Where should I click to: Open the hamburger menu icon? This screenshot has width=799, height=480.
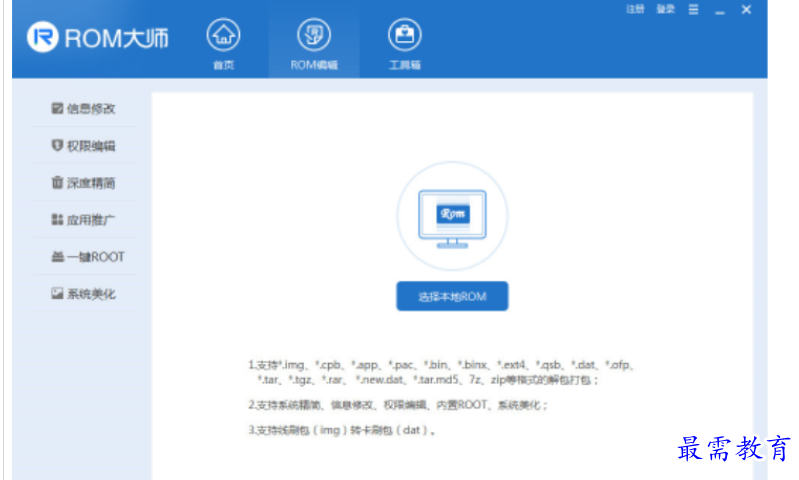694,9
